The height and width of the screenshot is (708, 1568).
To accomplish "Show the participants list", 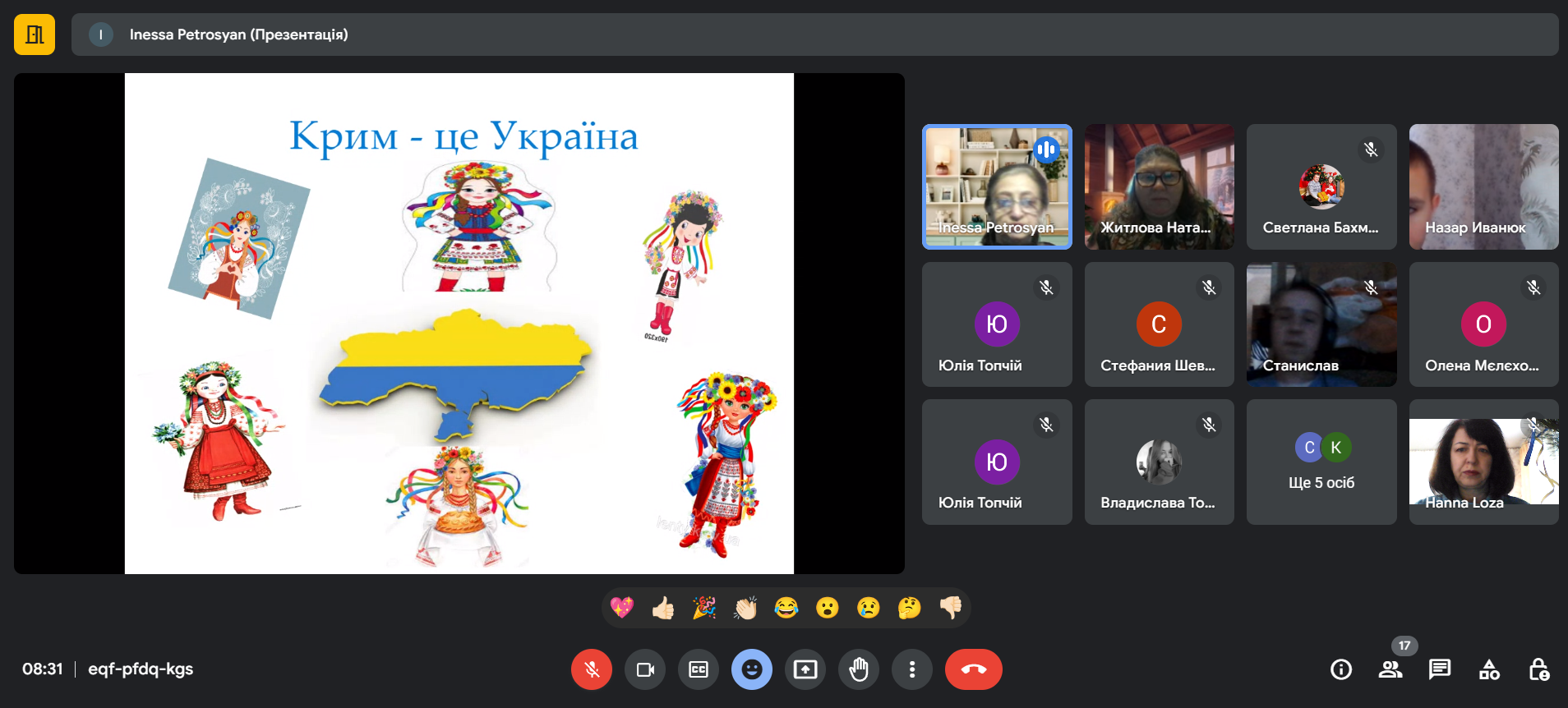I will (x=1390, y=669).
